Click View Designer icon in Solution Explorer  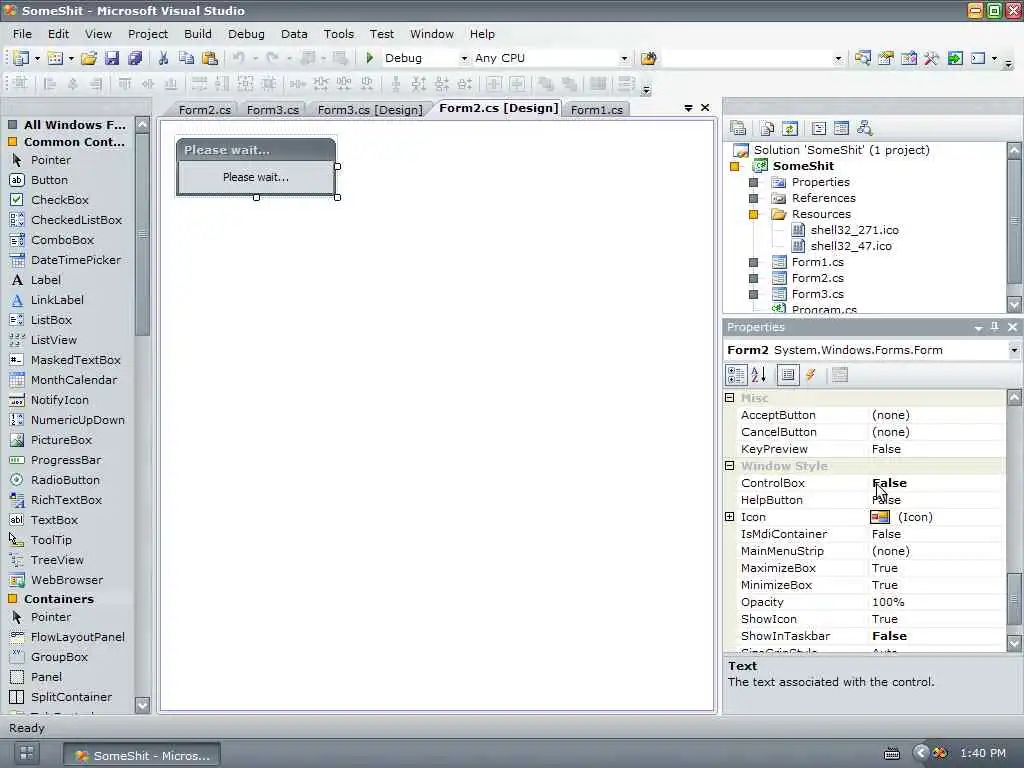point(841,128)
